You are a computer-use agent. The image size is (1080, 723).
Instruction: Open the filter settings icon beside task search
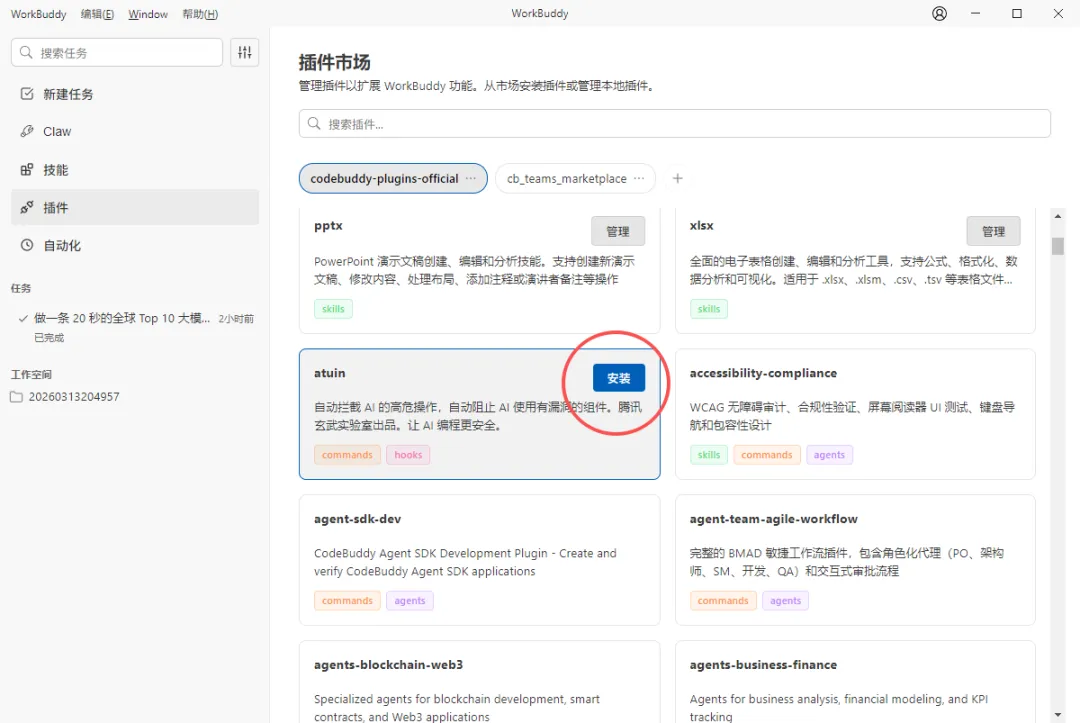point(245,52)
